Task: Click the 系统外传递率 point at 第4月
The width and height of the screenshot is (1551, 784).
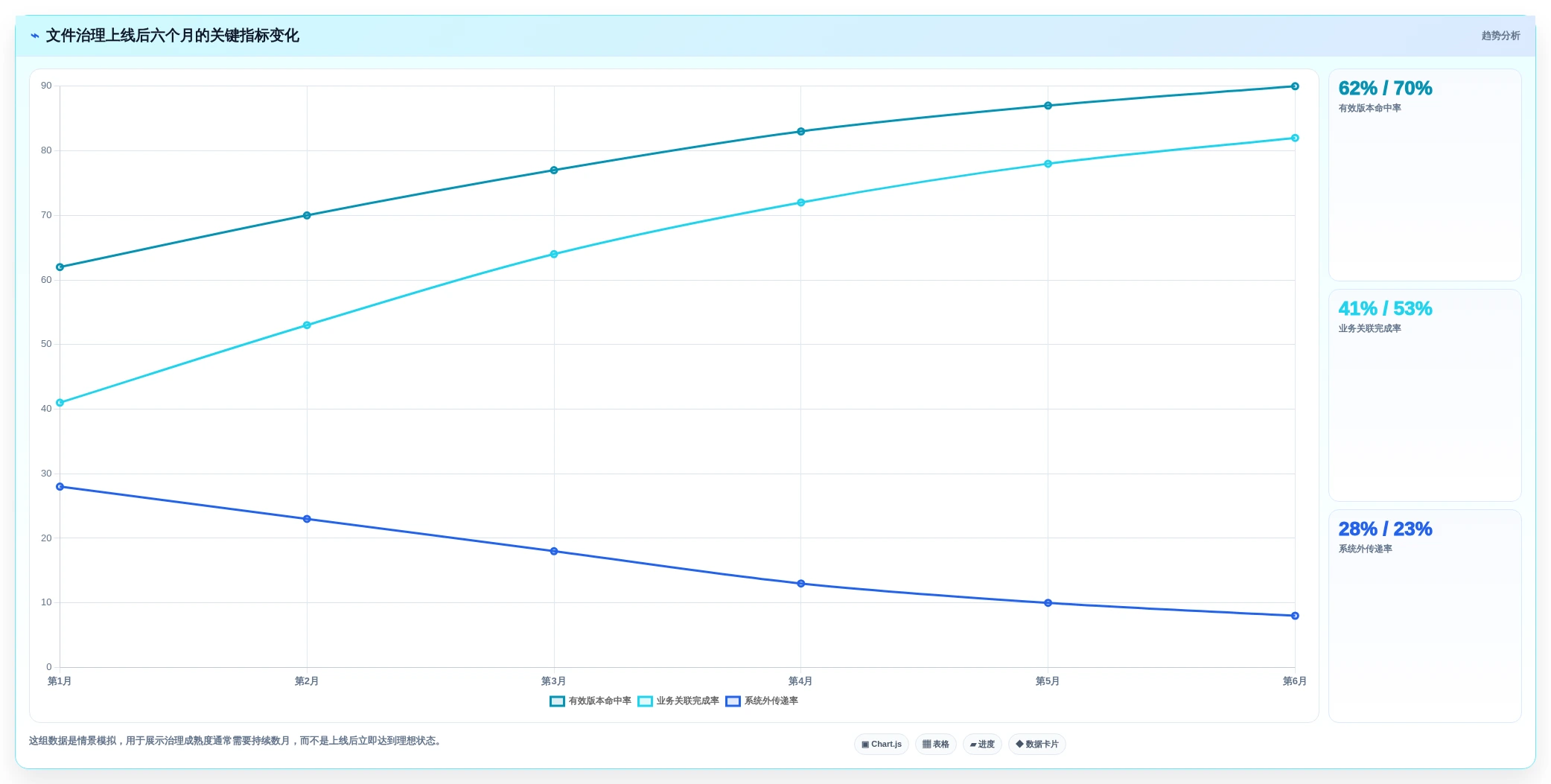Action: [801, 584]
